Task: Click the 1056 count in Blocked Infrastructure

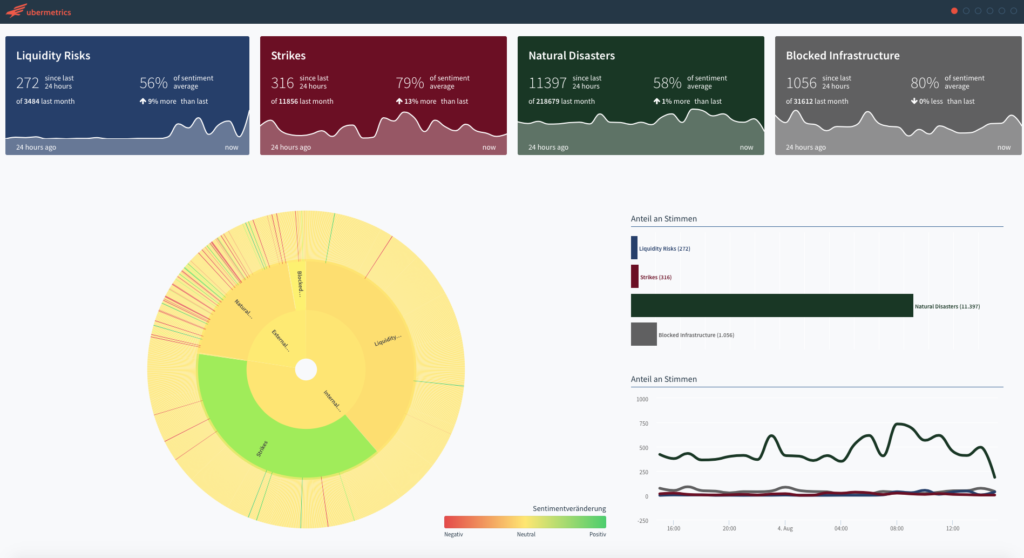Action: coord(801,83)
